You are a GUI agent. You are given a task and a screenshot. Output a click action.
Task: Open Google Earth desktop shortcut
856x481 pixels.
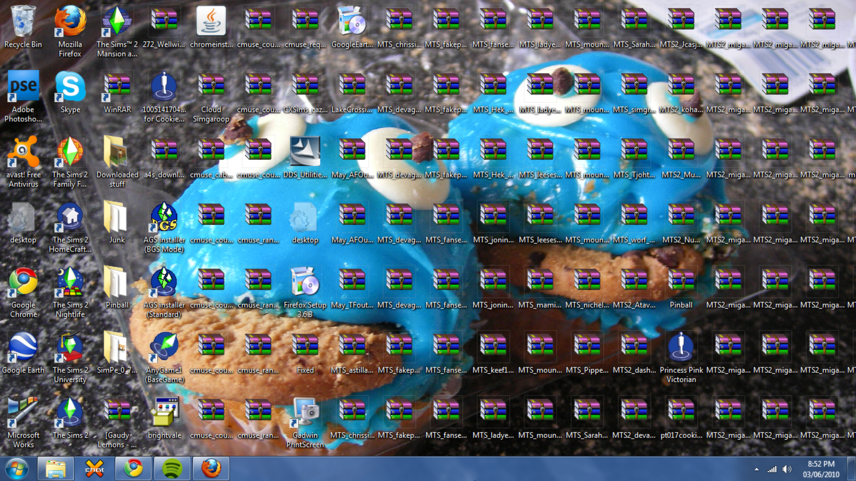click(23, 352)
